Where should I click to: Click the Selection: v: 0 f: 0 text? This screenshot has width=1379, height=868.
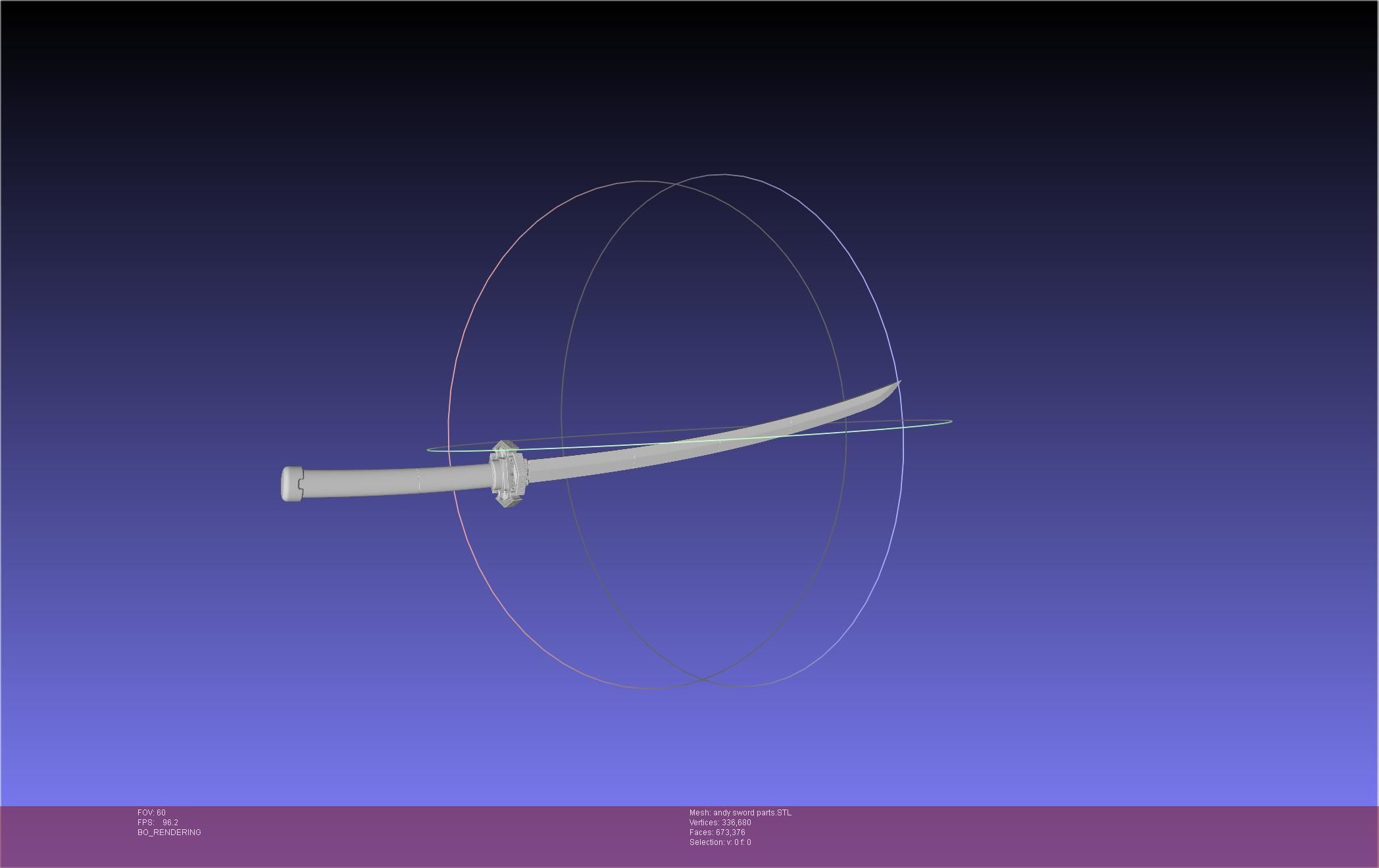(x=720, y=842)
